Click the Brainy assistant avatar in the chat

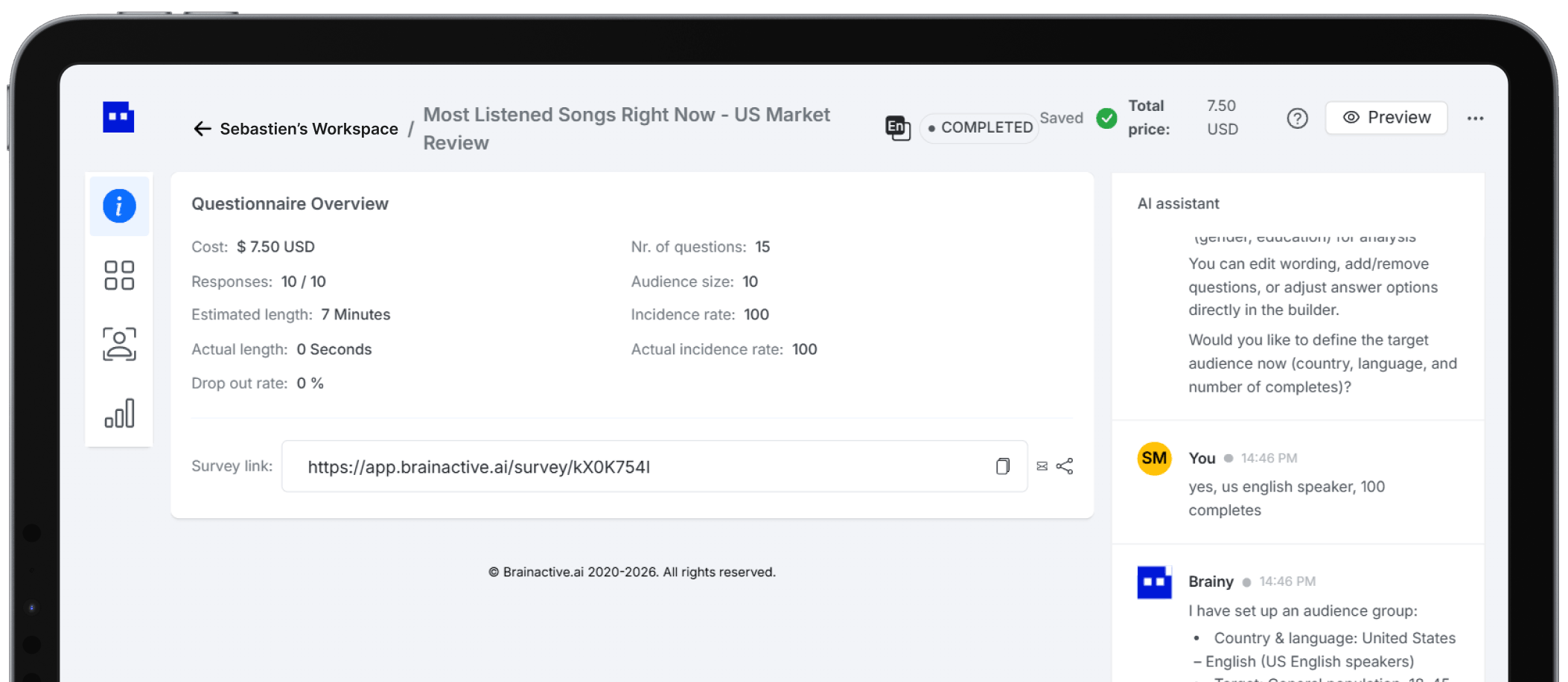coord(1154,582)
